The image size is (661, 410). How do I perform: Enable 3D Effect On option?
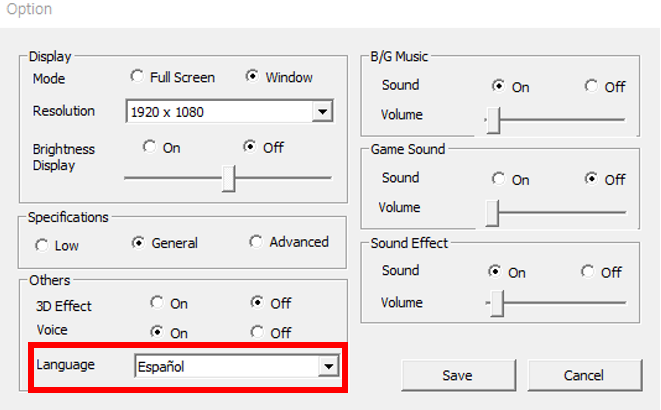pos(157,302)
